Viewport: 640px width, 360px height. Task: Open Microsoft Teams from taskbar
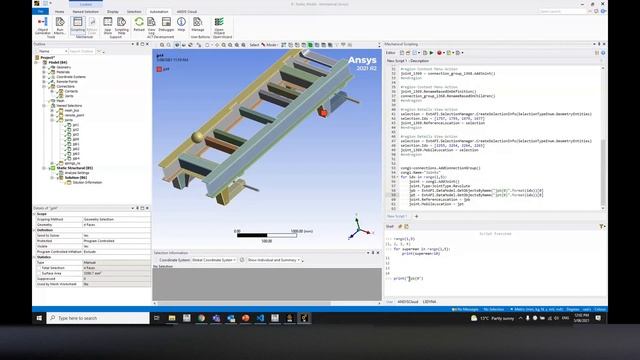pos(216,318)
